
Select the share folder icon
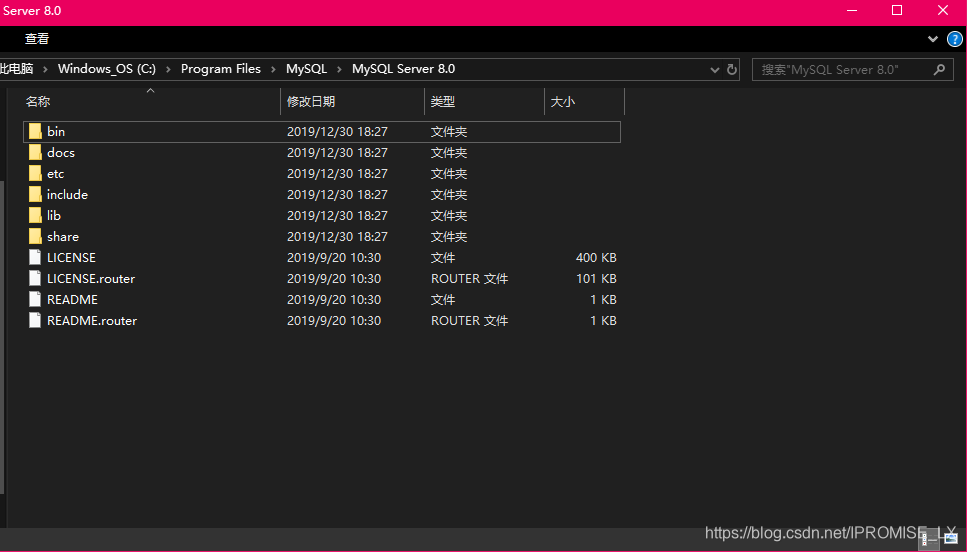35,236
